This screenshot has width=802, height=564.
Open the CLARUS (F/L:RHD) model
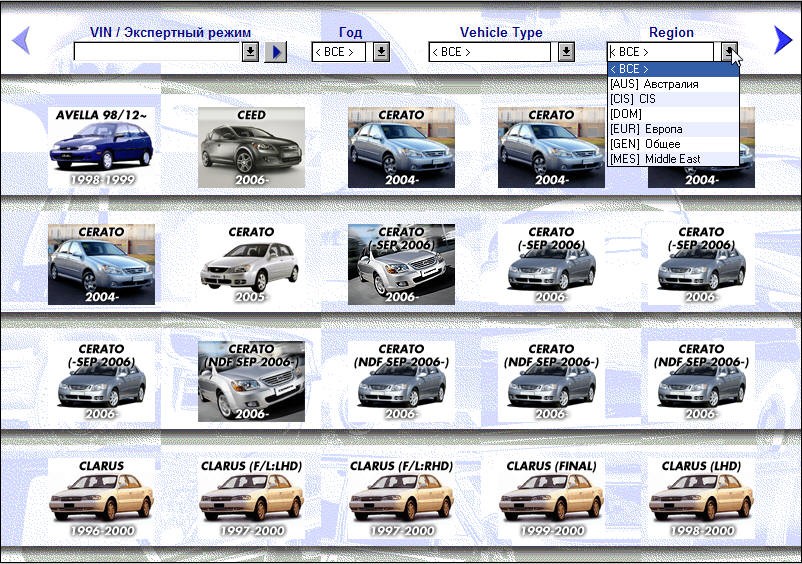[x=402, y=499]
